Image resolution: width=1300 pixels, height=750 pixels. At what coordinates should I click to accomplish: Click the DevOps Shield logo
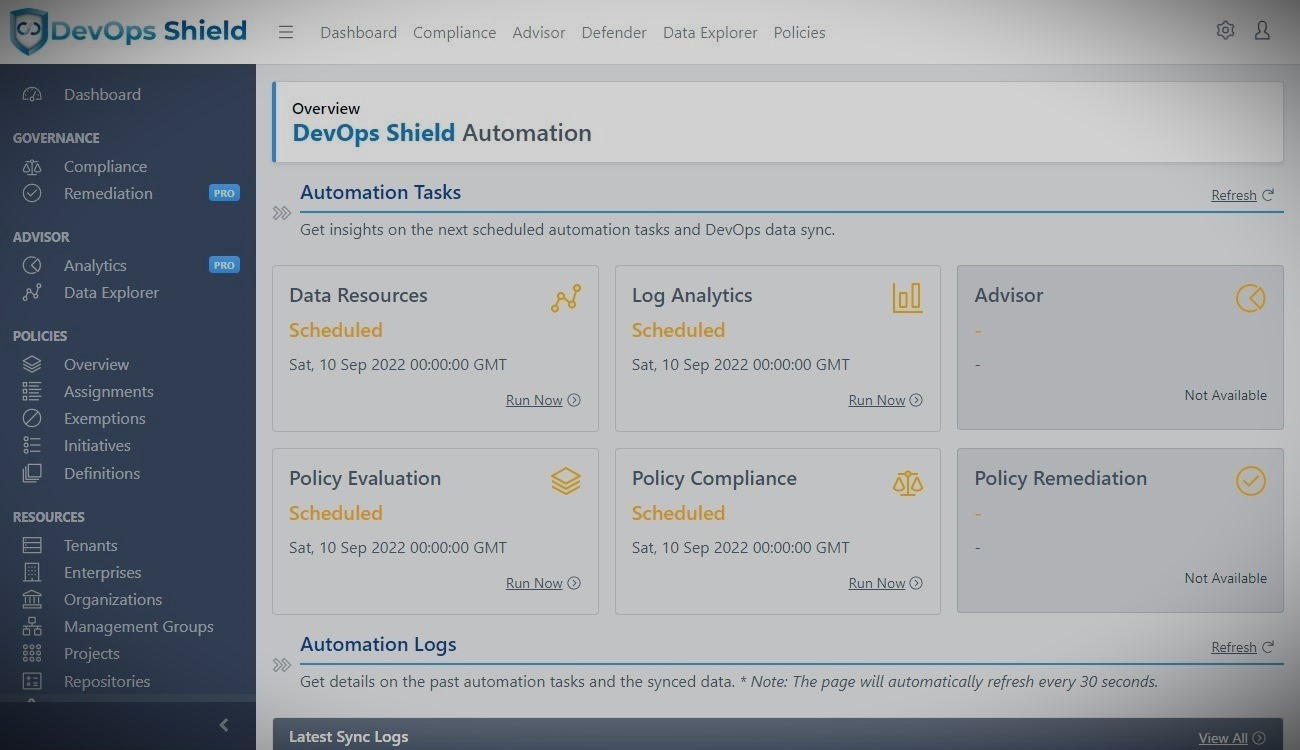[128, 31]
